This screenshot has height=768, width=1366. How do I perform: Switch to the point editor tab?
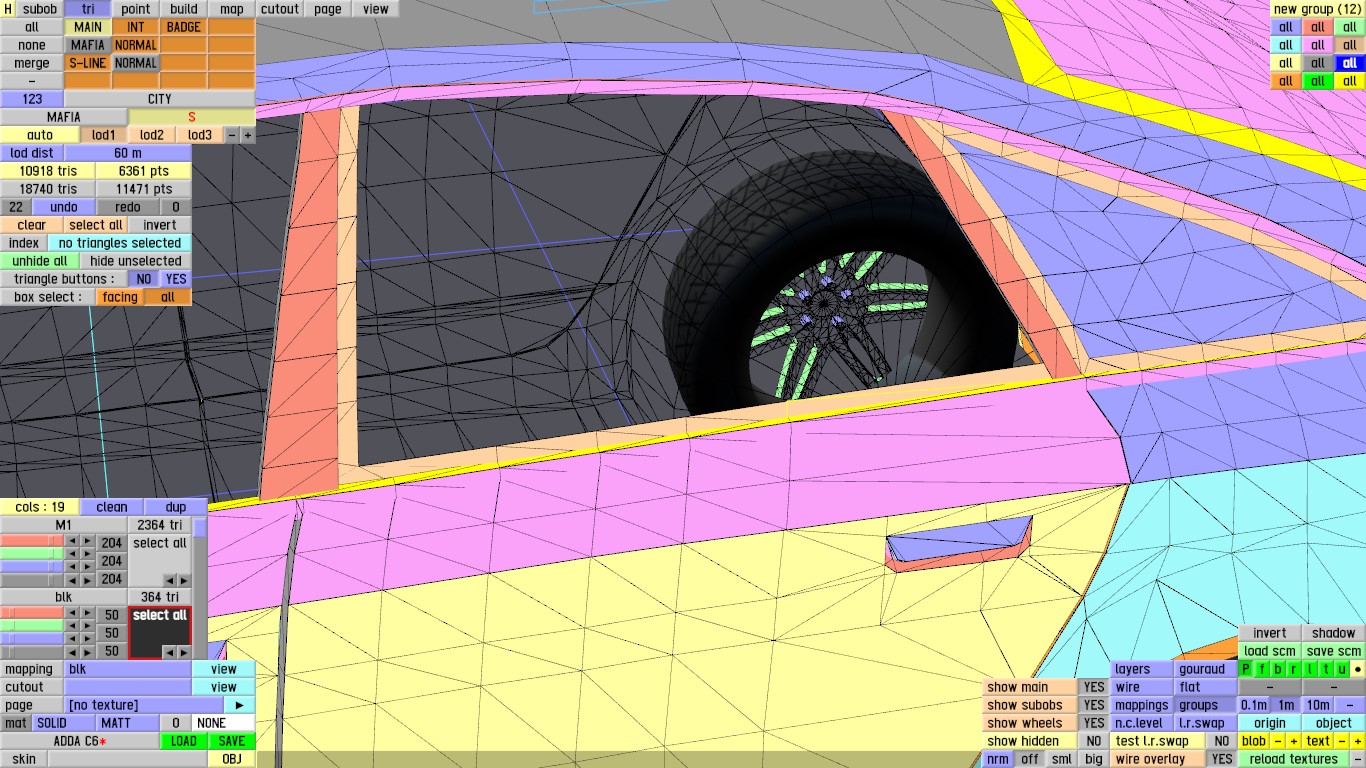[136, 9]
